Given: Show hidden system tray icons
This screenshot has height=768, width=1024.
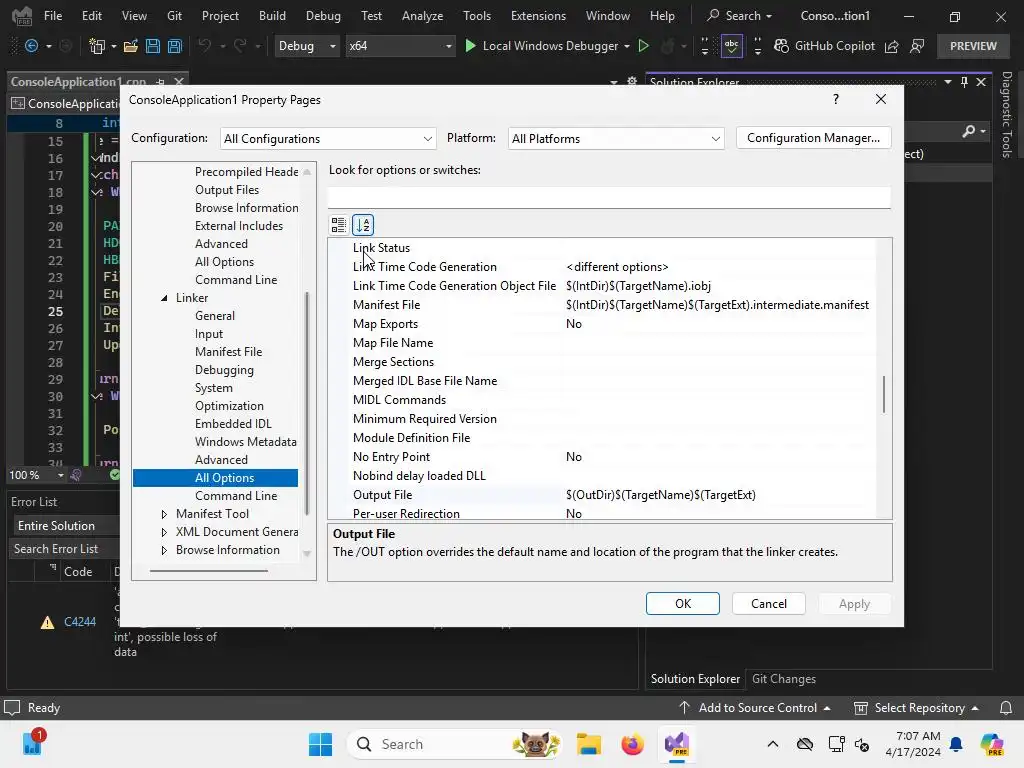Looking at the screenshot, I should pyautogui.click(x=773, y=744).
